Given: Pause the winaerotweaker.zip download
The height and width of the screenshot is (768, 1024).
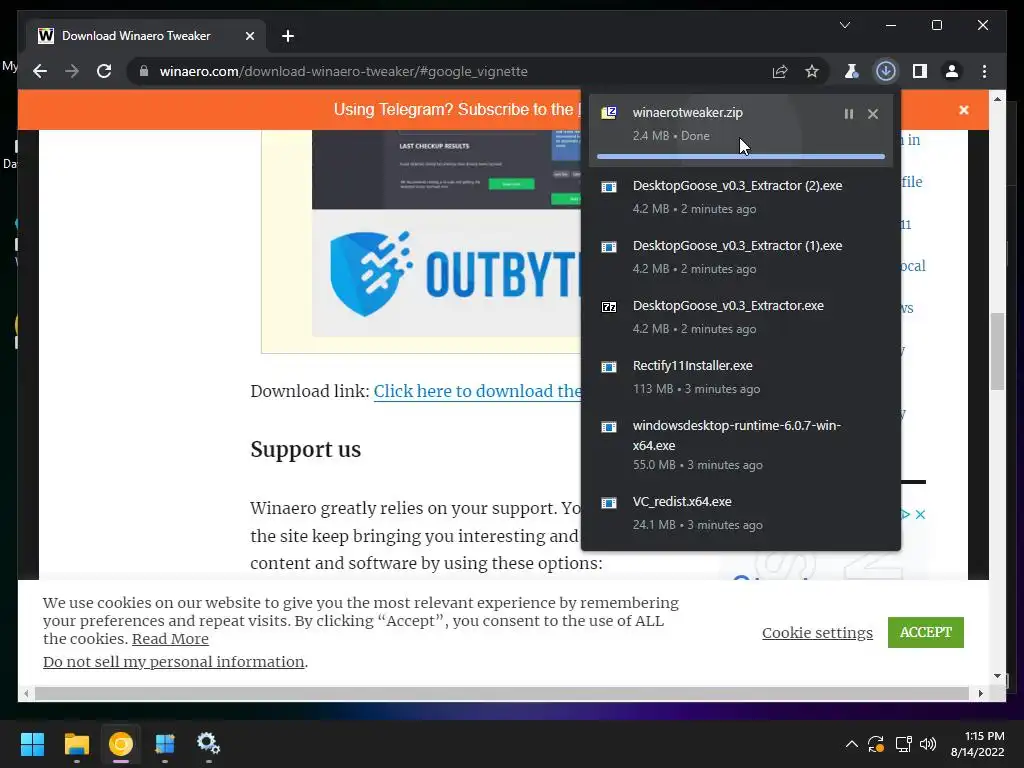Looking at the screenshot, I should coord(848,114).
